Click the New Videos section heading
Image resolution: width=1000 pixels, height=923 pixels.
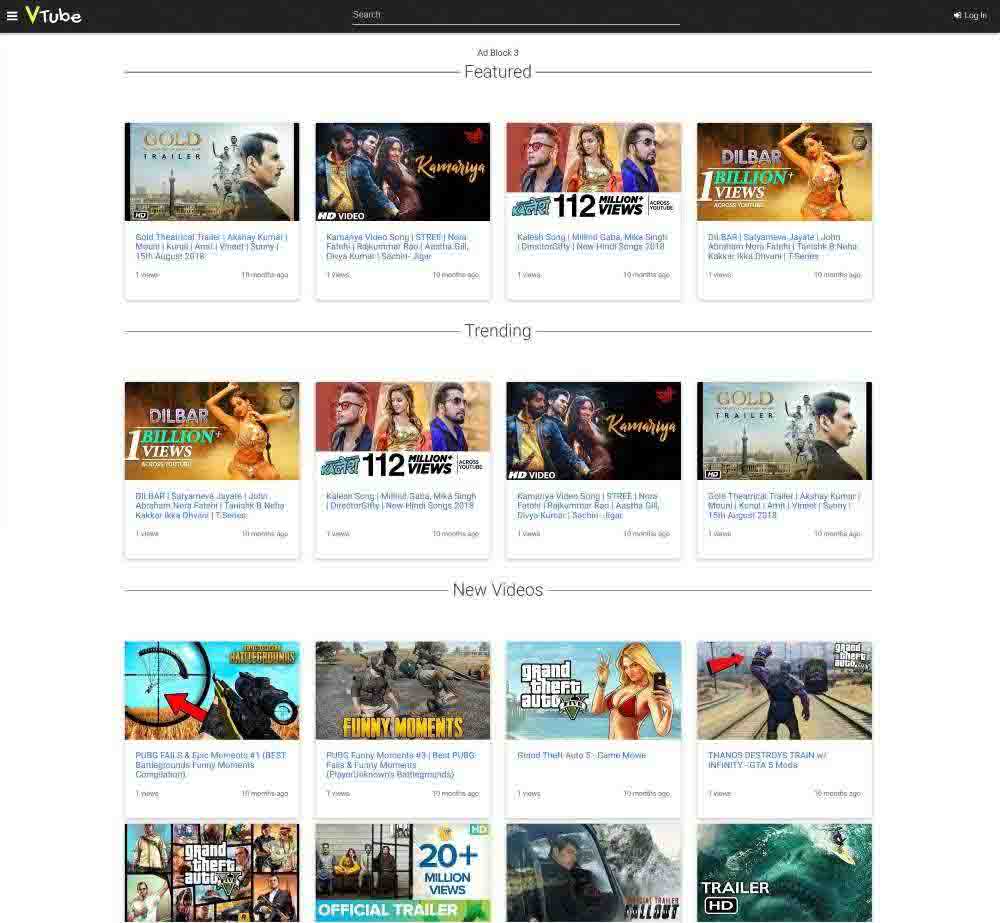pyautogui.click(x=497, y=589)
